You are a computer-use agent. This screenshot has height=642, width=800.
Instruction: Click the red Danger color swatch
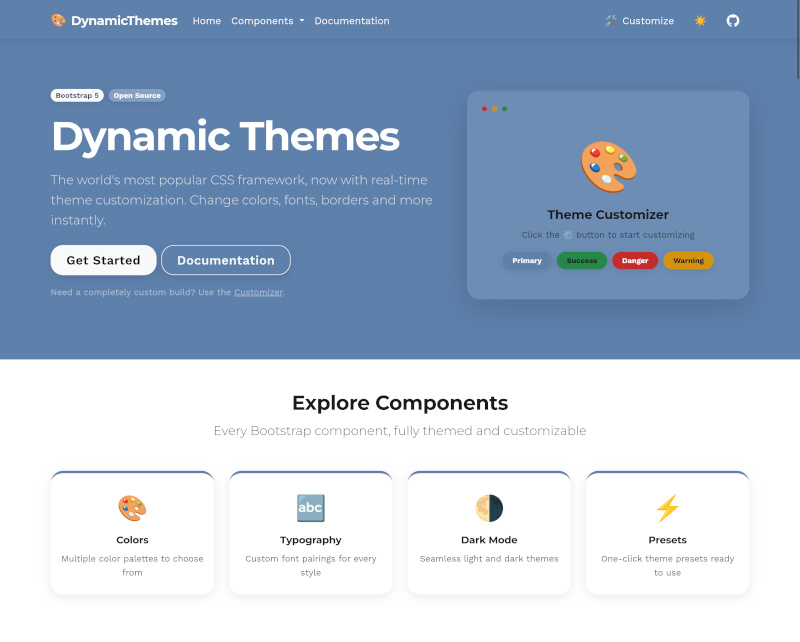634,260
